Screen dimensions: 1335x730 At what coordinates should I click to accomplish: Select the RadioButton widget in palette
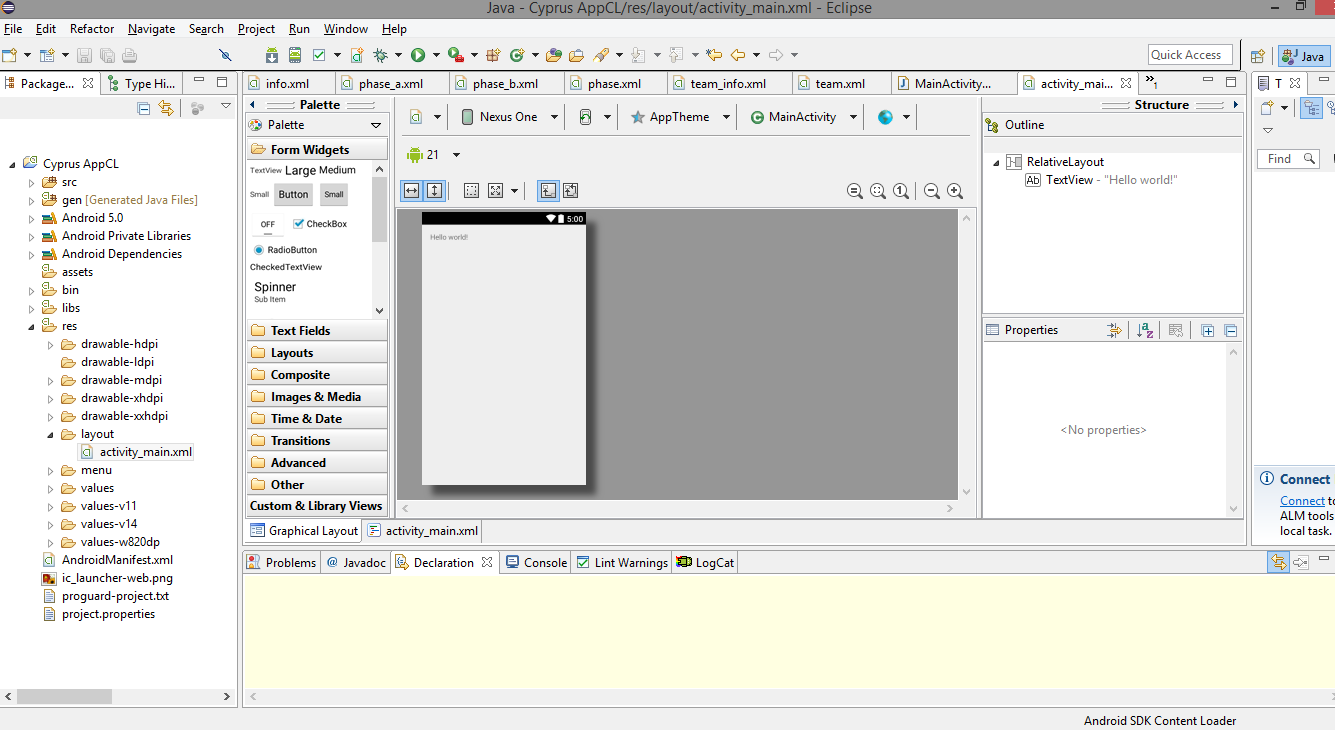286,250
